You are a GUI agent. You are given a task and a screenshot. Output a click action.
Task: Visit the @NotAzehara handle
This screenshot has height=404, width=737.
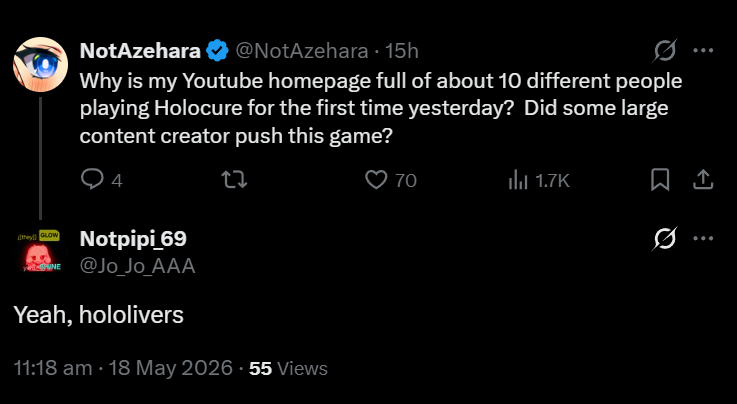[x=301, y=51]
